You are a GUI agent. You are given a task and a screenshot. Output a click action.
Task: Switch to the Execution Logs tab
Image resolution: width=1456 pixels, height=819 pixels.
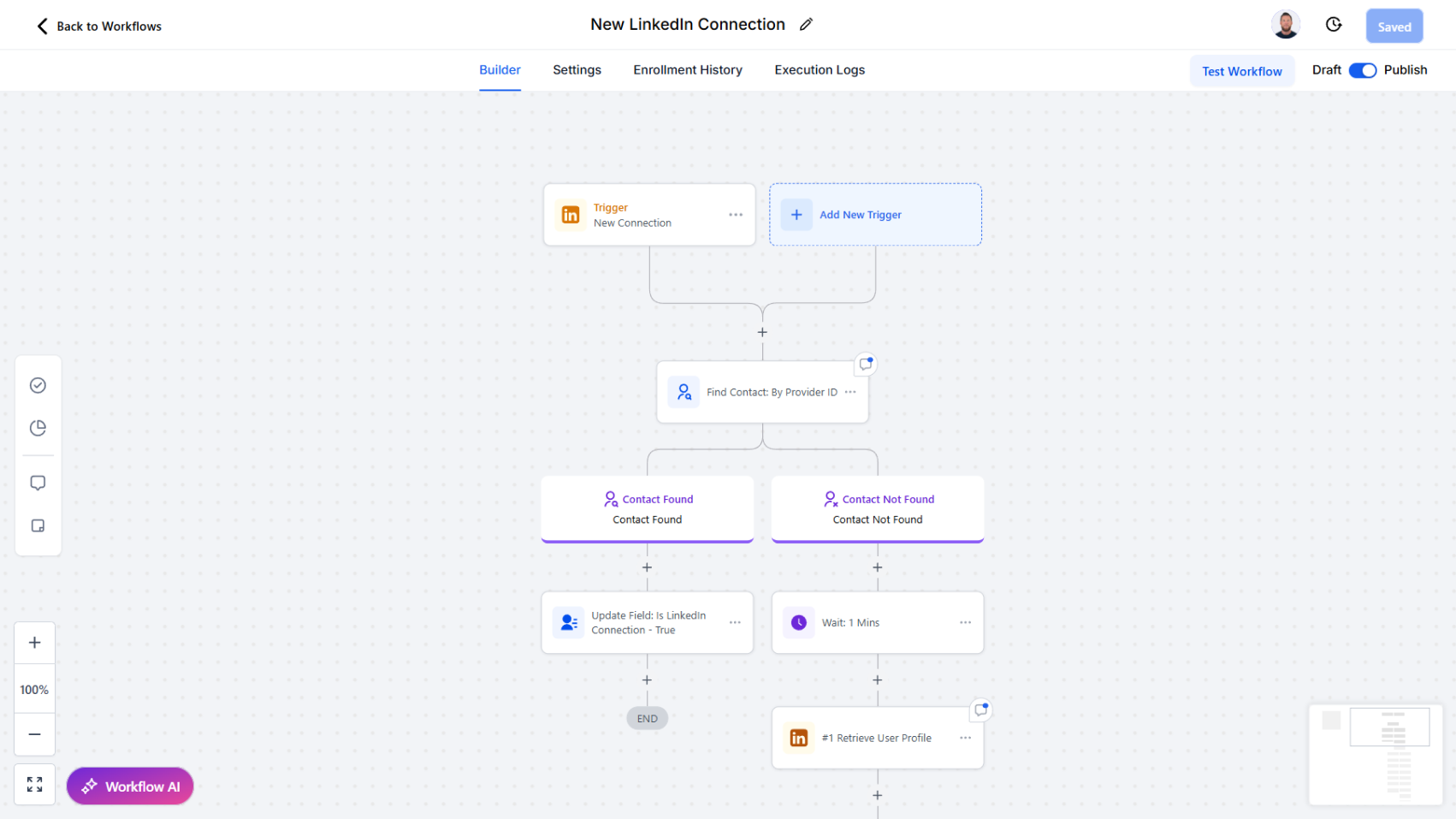[x=819, y=69]
